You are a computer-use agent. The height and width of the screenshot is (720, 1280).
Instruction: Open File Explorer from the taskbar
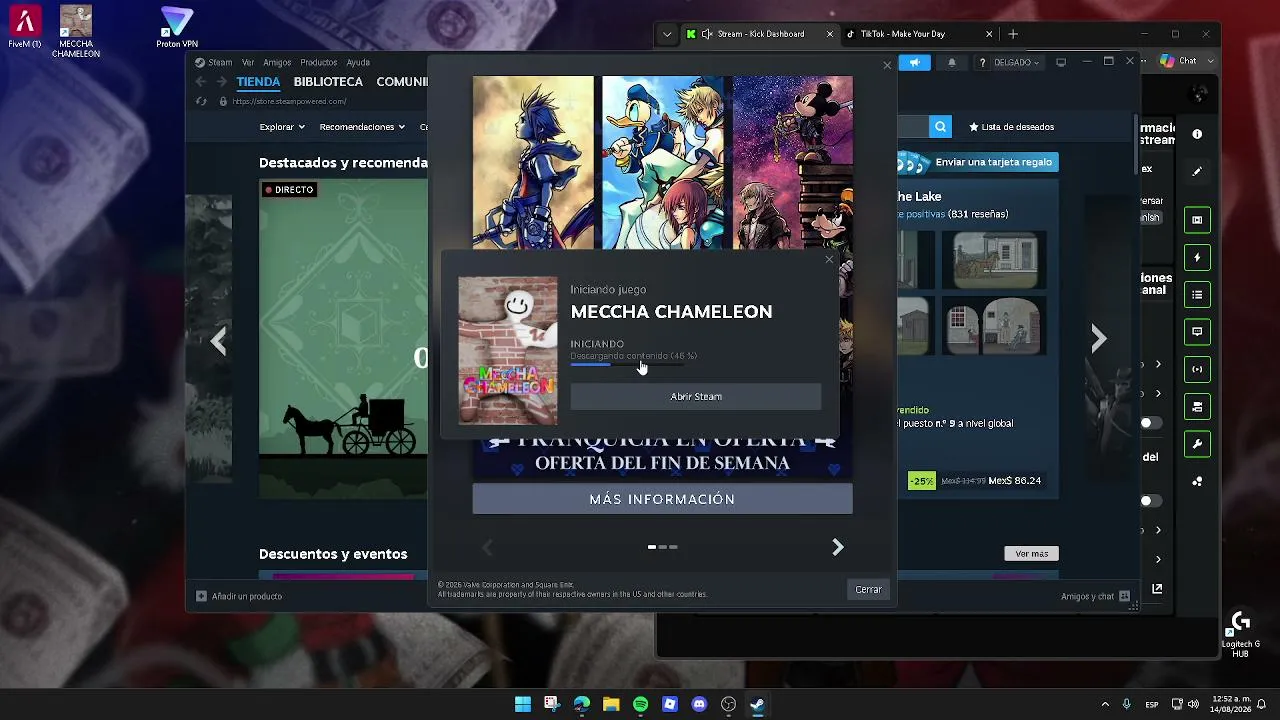tap(611, 704)
